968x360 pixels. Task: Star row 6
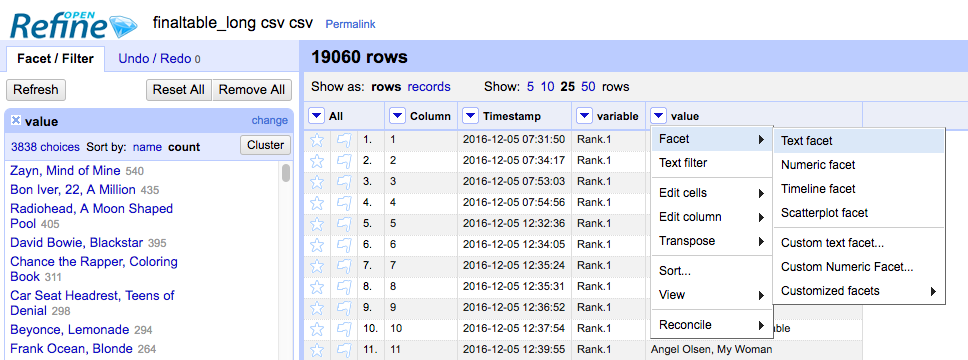(317, 245)
